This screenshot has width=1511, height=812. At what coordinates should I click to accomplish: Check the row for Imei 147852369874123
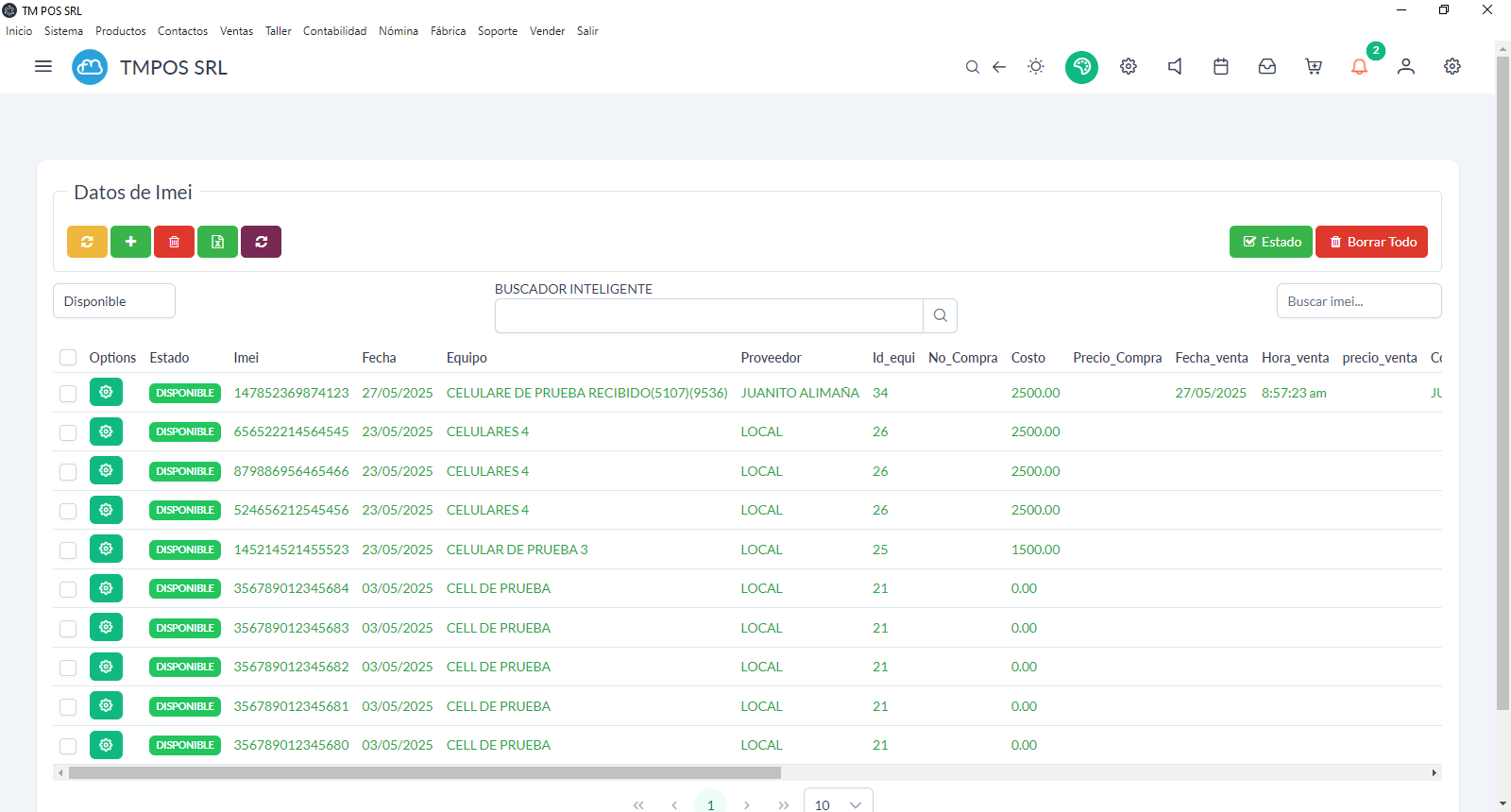[68, 393]
